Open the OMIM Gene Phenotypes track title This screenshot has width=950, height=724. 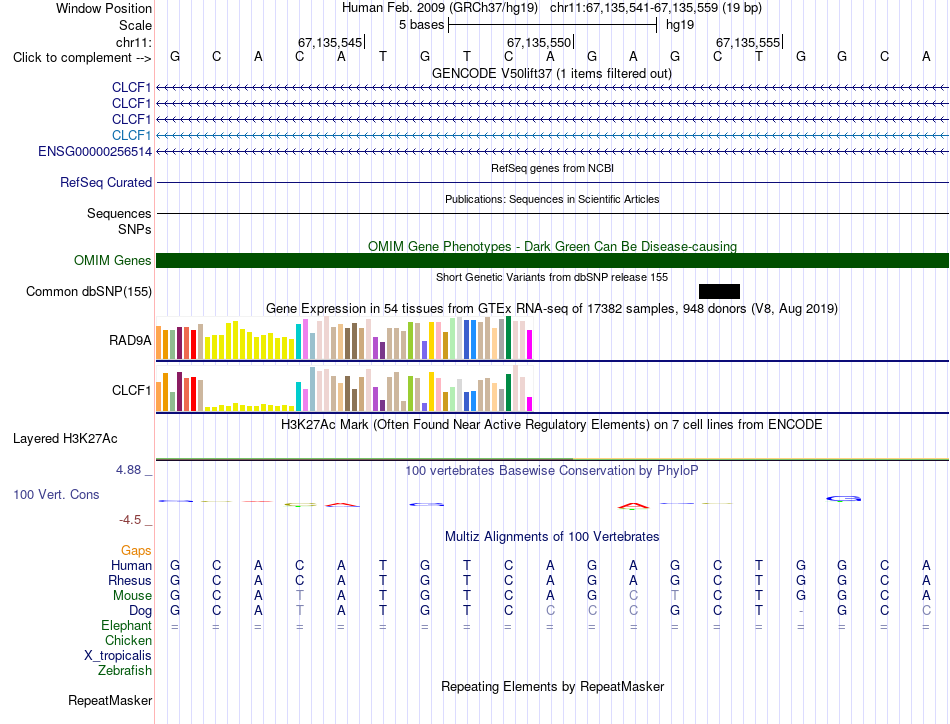pos(552,246)
